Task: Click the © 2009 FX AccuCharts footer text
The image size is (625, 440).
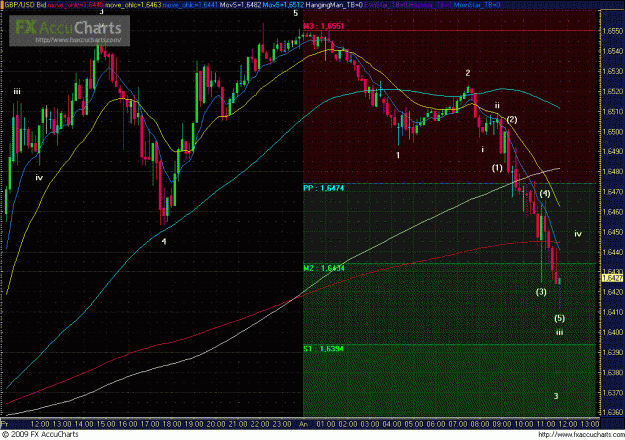Action: point(40,434)
